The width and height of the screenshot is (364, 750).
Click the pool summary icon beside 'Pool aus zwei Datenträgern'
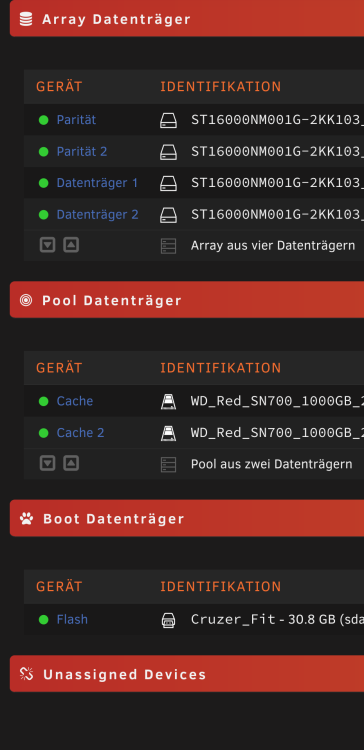[168, 464]
